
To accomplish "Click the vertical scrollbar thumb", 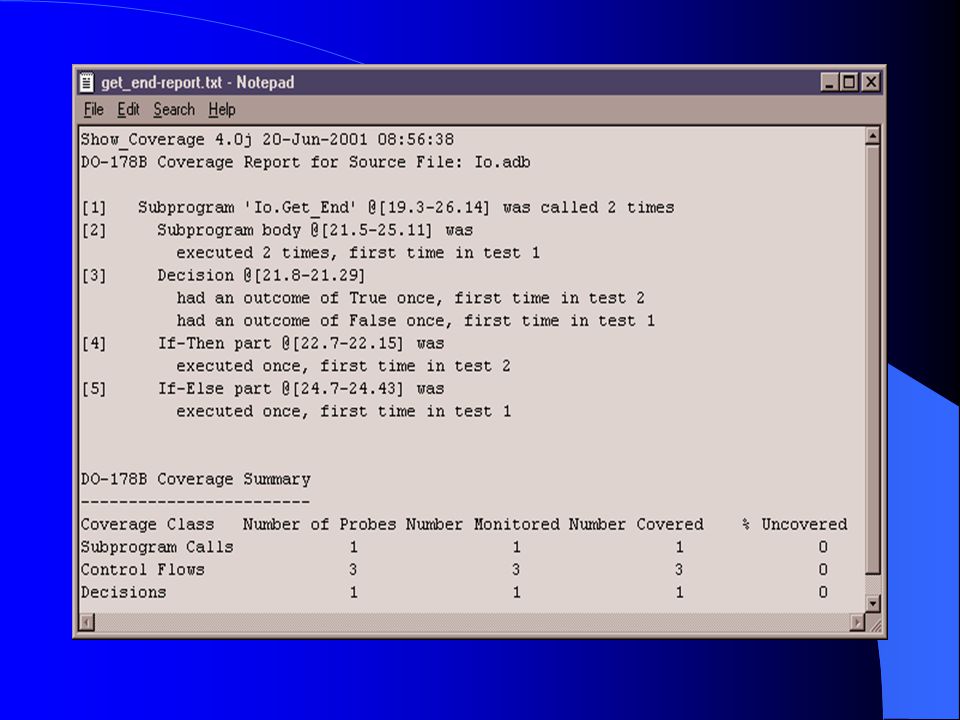I will coord(873,359).
